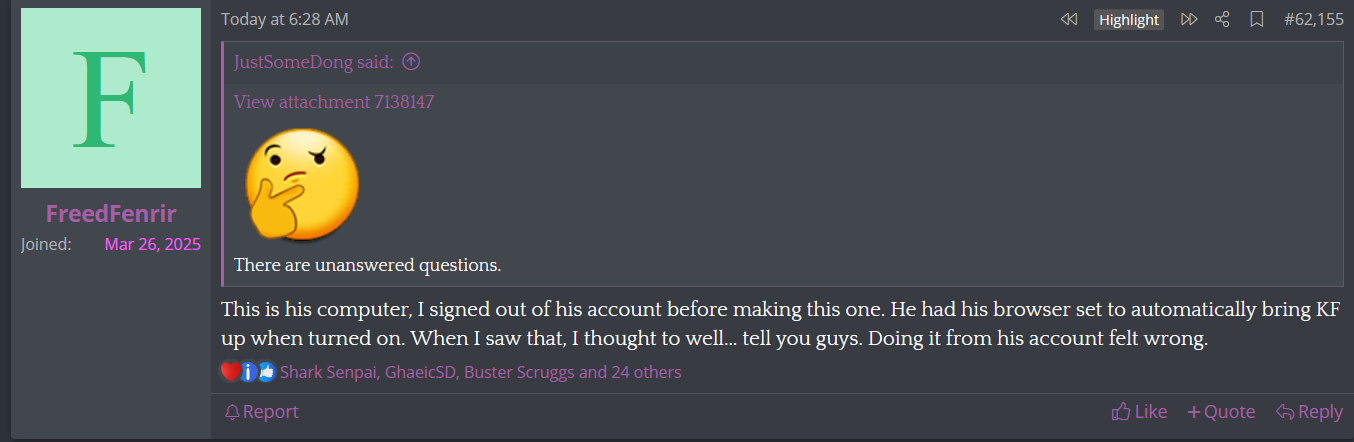Screen dimensions: 1354x442
Task: Go to quoted post via arrow icon
Action: click(x=411, y=62)
